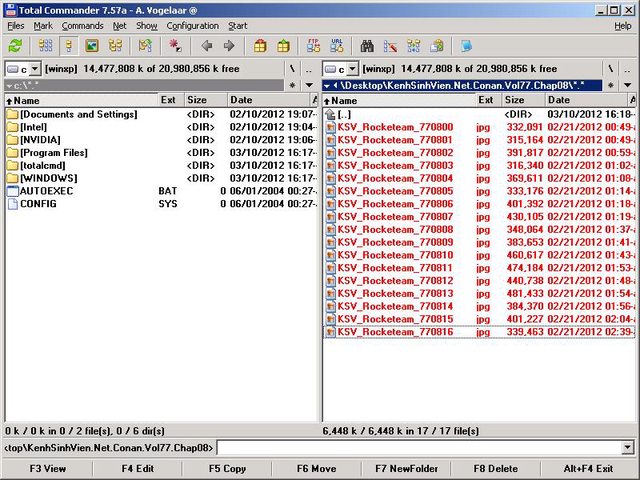640x480 pixels.
Task: Go back with the left arrow icon
Action: (x=207, y=46)
